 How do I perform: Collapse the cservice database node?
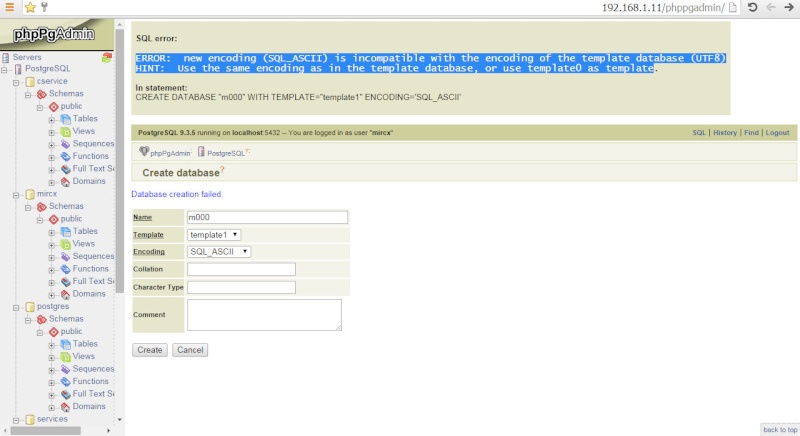click(x=16, y=82)
